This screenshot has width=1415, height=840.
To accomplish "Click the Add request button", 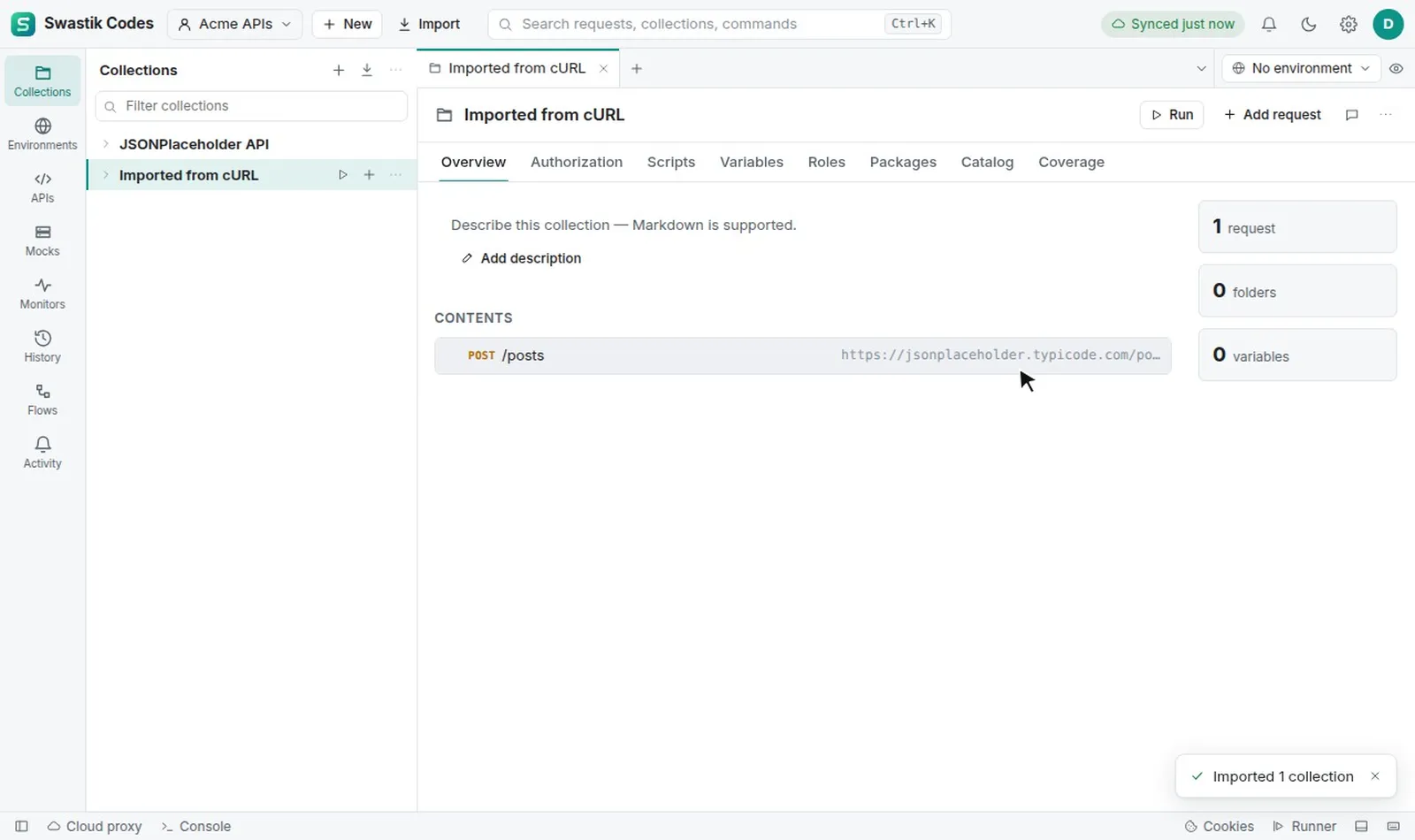I will click(1272, 115).
